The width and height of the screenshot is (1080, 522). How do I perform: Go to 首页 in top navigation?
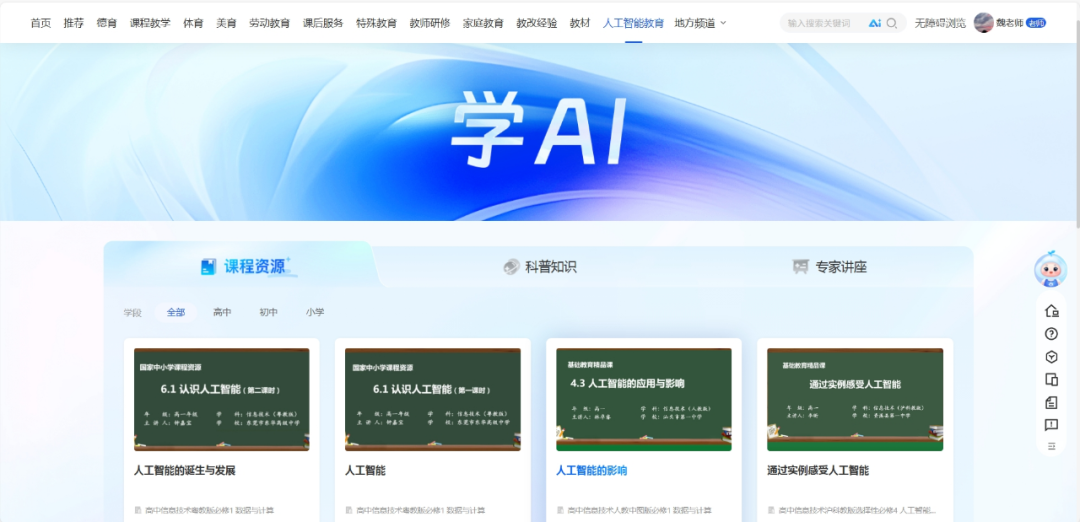[x=41, y=23]
